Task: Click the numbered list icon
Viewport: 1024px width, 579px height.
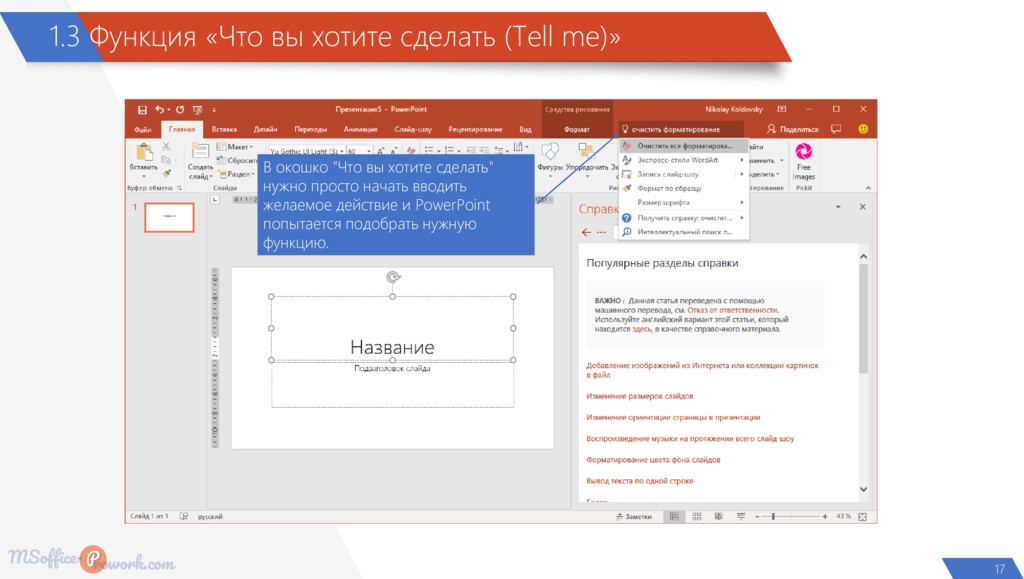Action: (x=451, y=151)
